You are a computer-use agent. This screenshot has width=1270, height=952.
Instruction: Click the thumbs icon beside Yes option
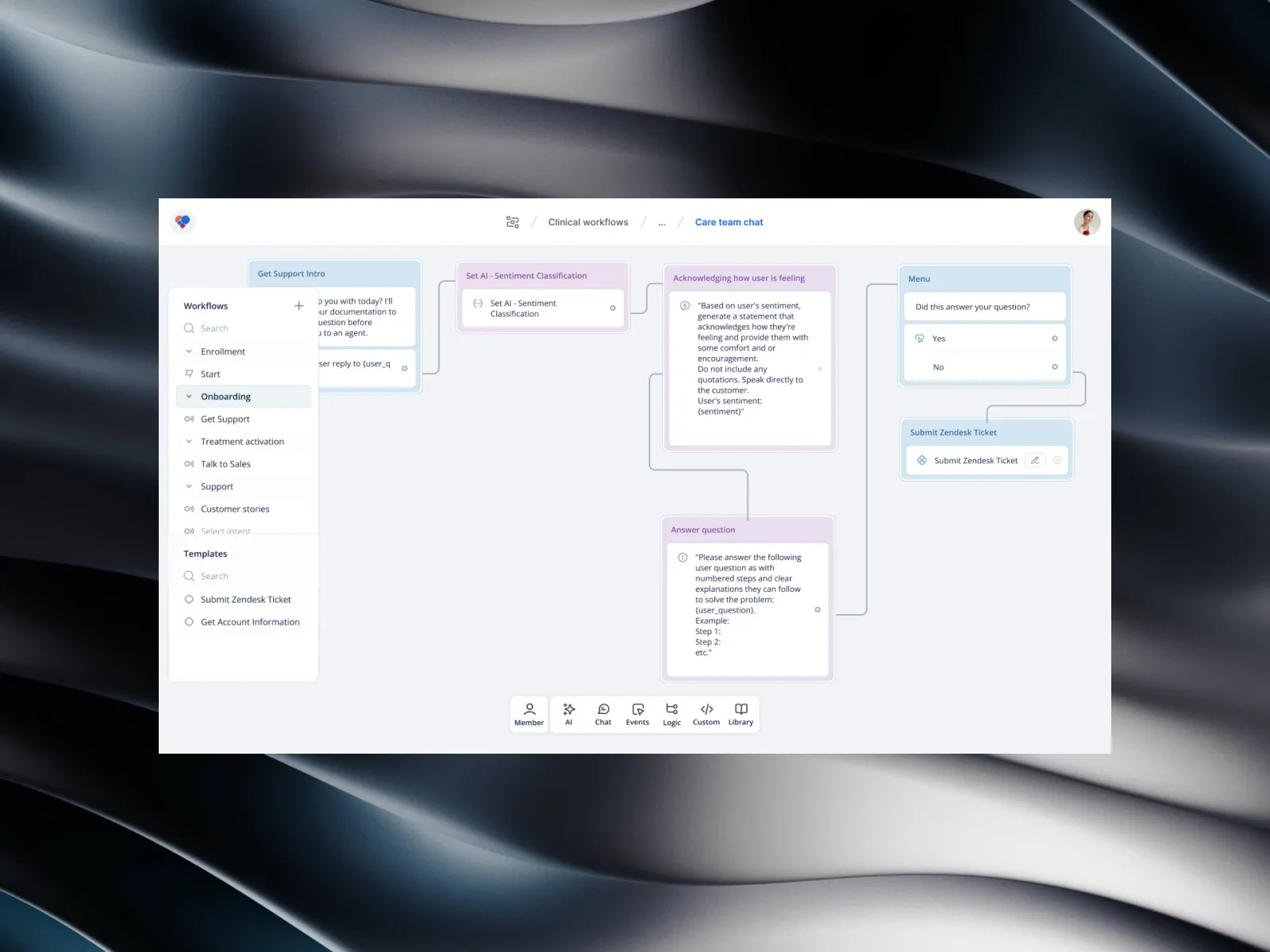coord(920,338)
